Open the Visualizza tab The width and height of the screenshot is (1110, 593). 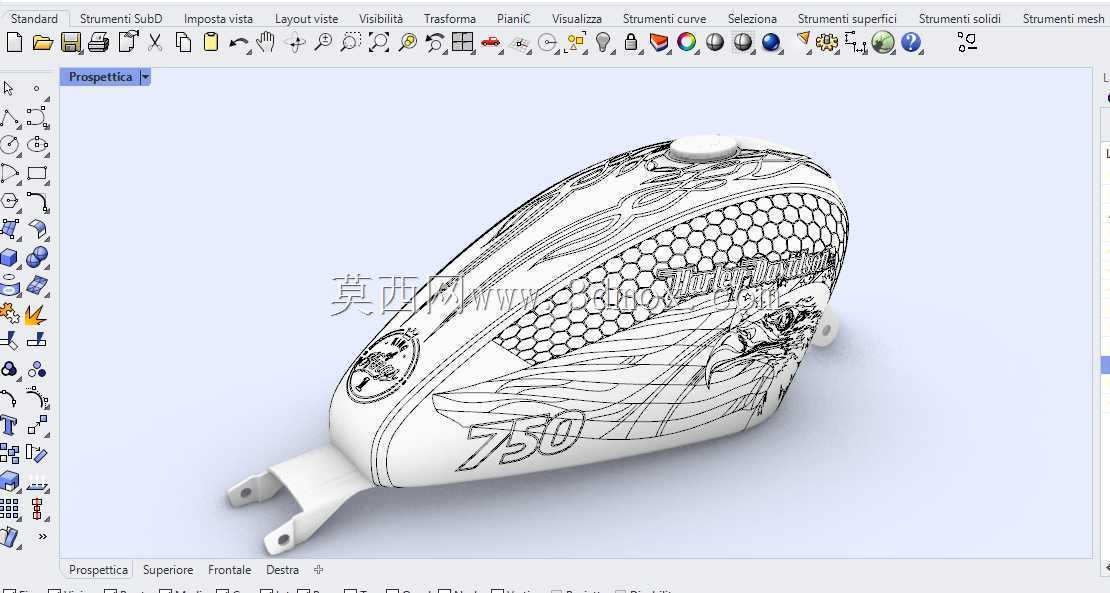point(577,18)
